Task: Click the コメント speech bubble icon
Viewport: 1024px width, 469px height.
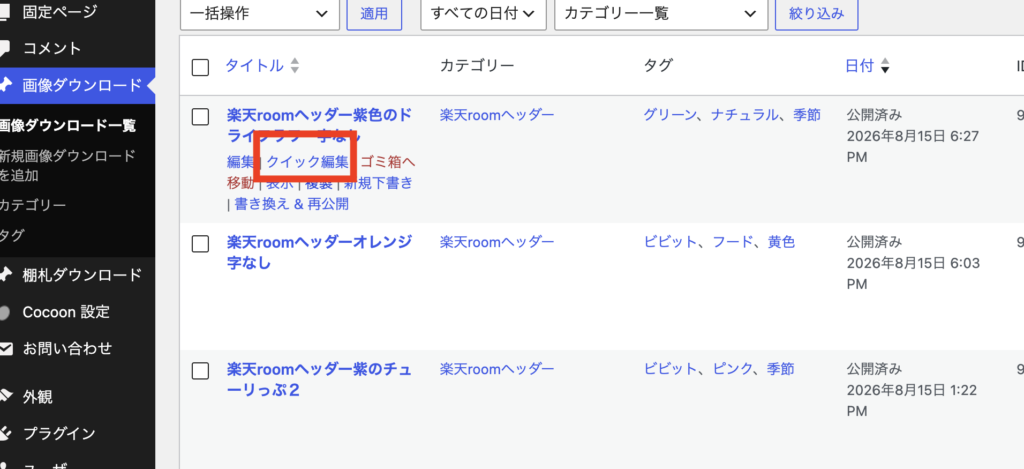Action: click(5, 48)
